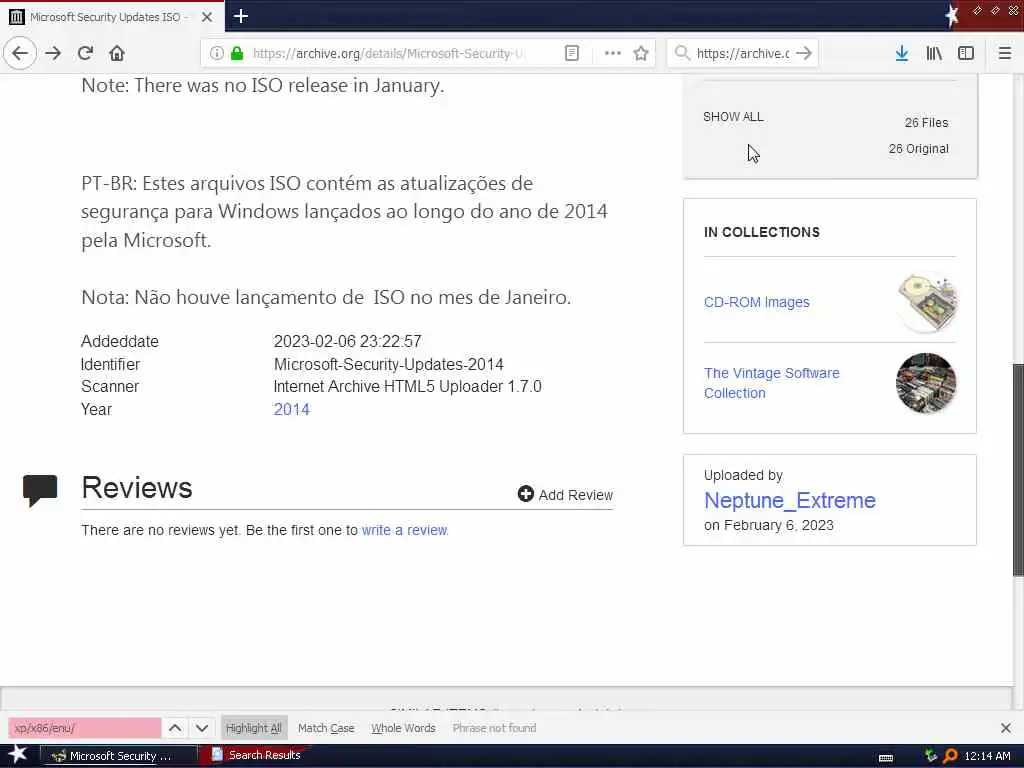Click the Vintage Software Collection thumbnail
This screenshot has height=768, width=1024.
pos(926,383)
